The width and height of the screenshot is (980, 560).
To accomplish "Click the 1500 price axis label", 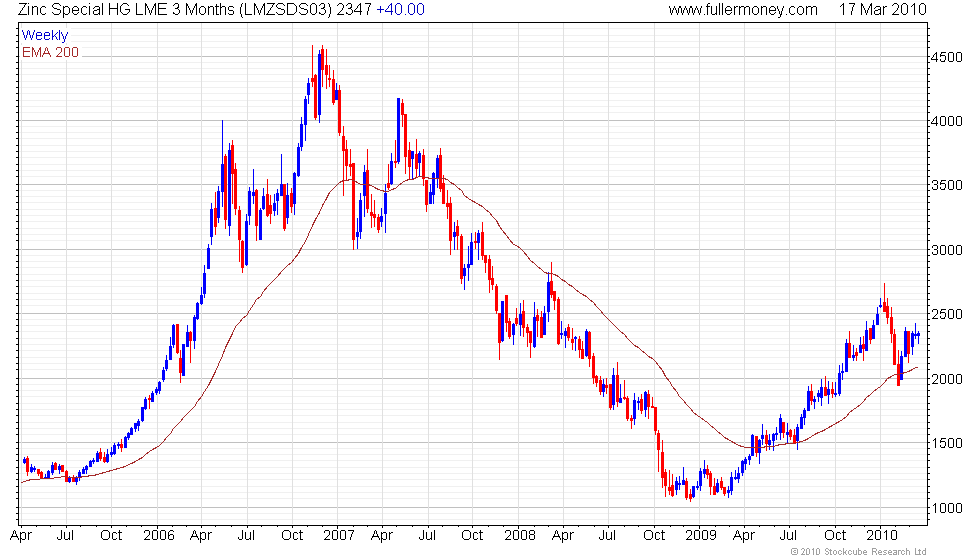I will pos(946,443).
